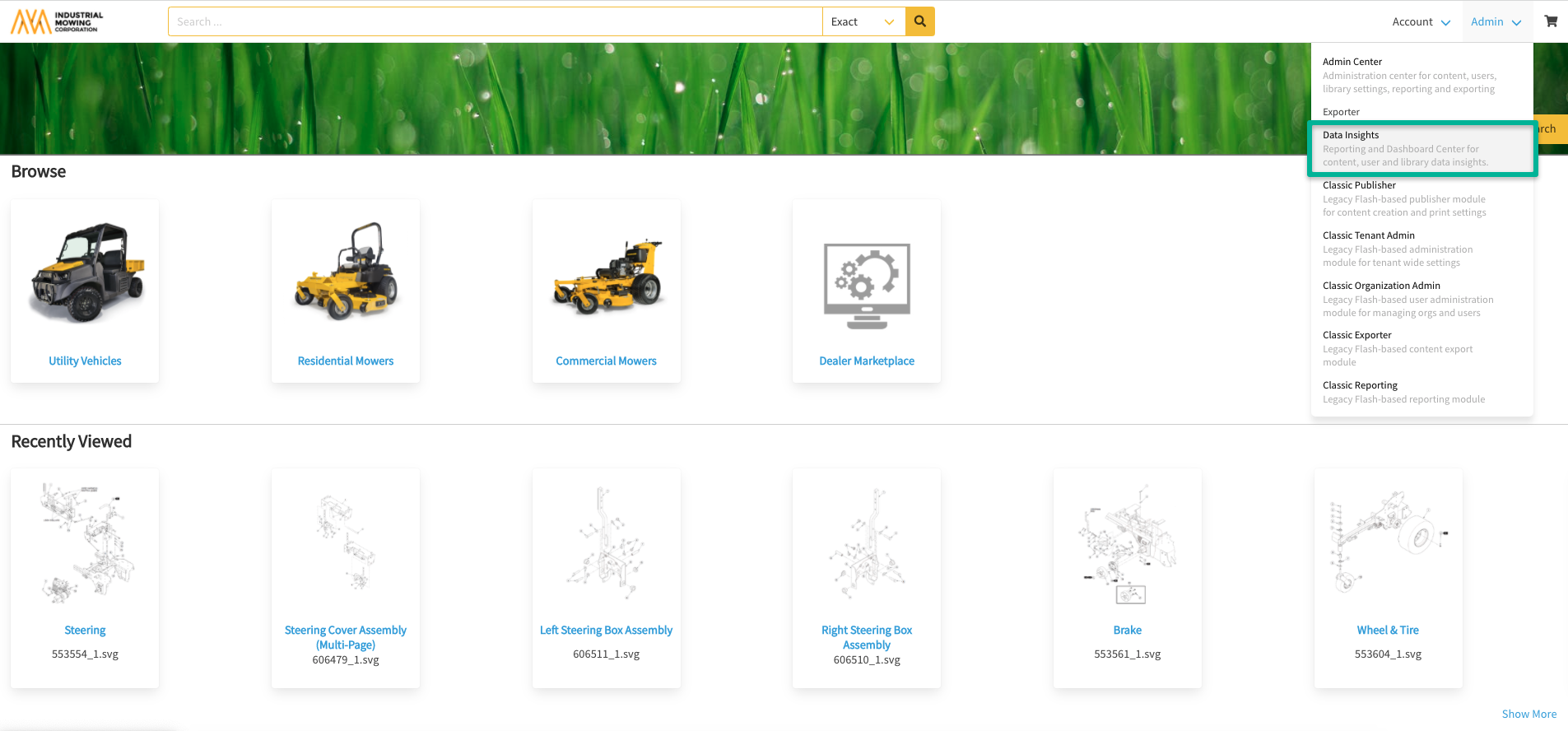Viewport: 1568px width, 731px height.
Task: Collapse the Admin dropdown menu
Action: click(1496, 22)
